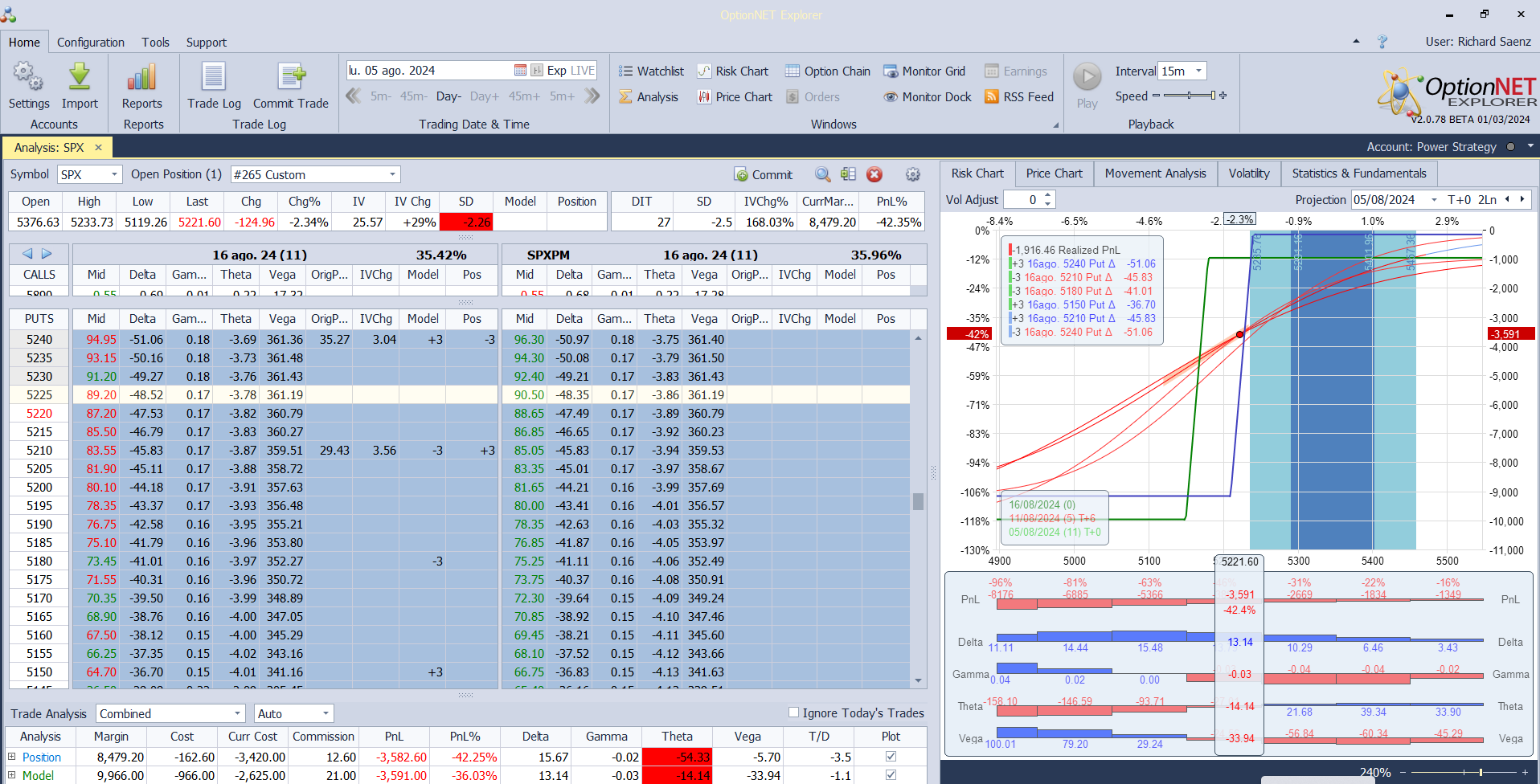Click the Commit button in the analysis toolbar
This screenshot has height=784, width=1540.
[x=763, y=174]
